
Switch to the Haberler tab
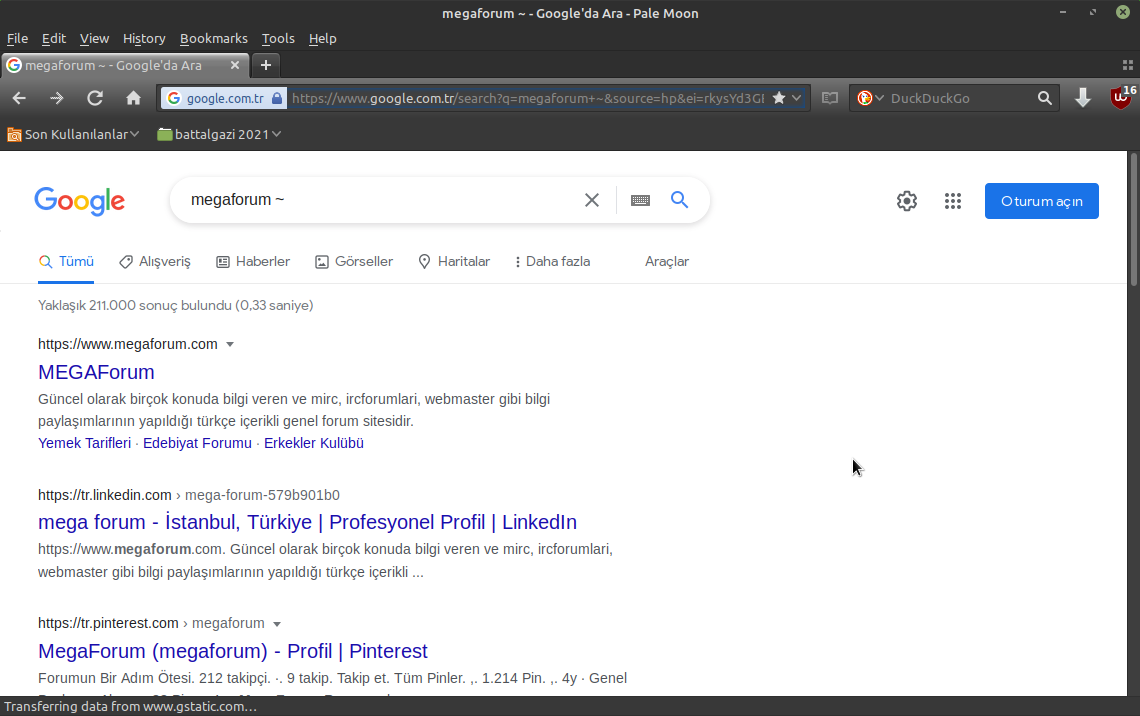coord(253,262)
